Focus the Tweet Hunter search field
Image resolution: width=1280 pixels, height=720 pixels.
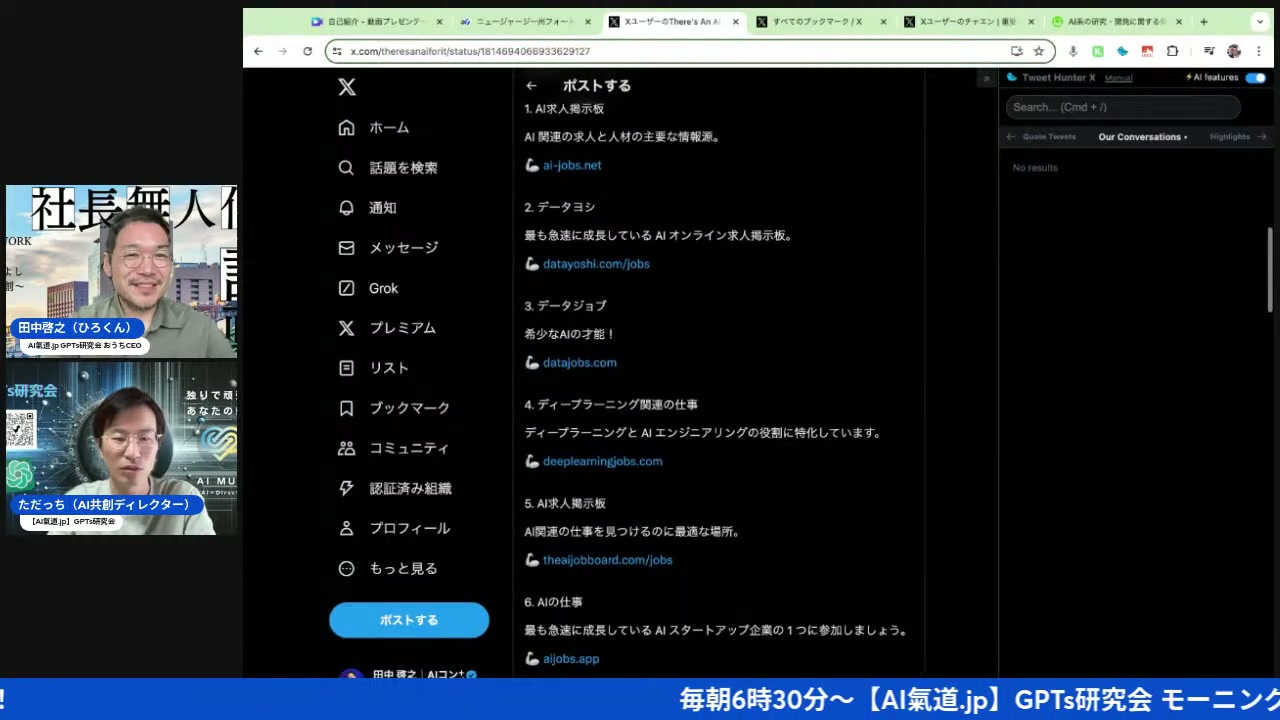click(x=1123, y=107)
